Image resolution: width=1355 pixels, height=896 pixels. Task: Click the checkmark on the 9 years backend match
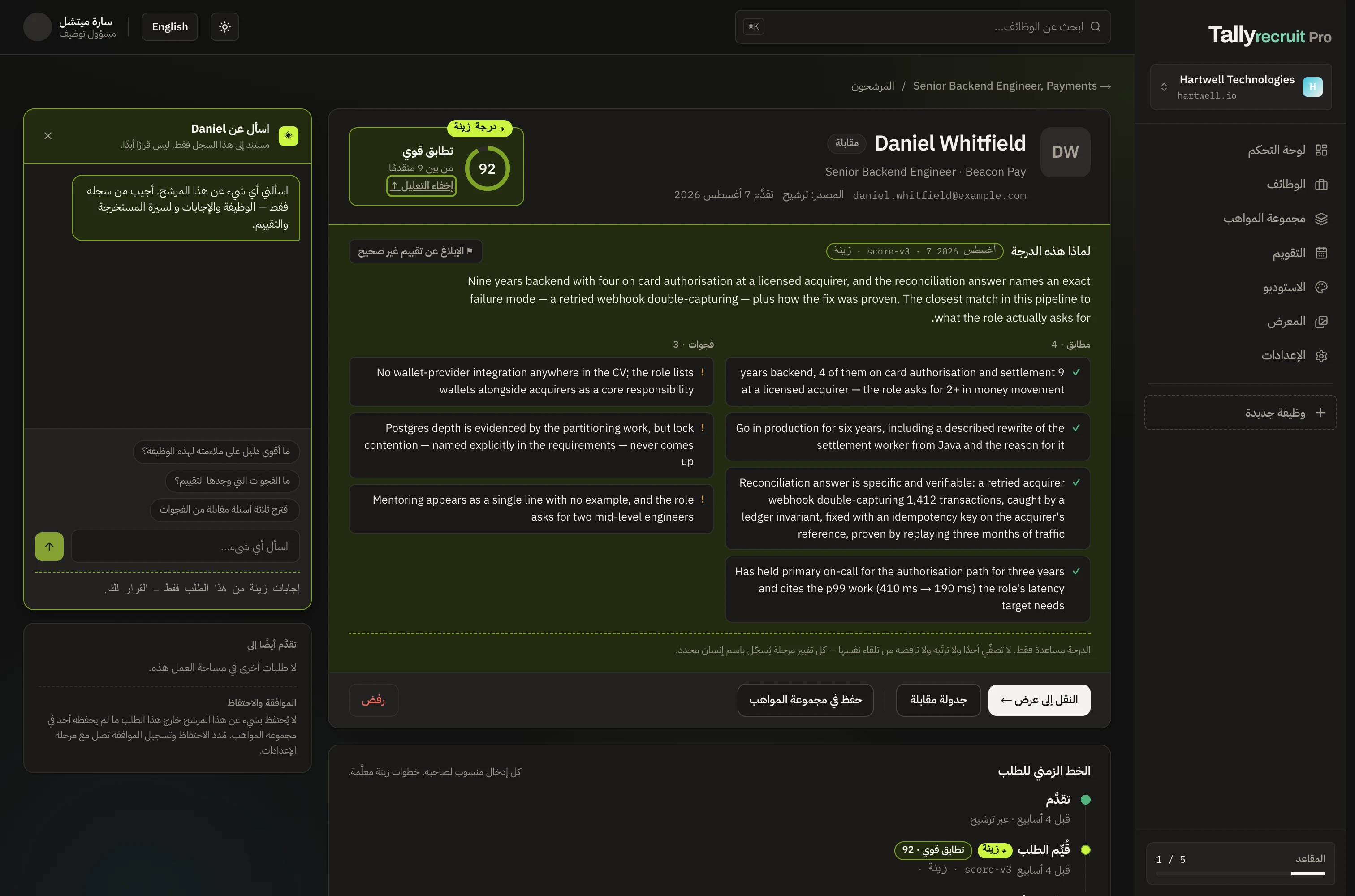point(1075,372)
